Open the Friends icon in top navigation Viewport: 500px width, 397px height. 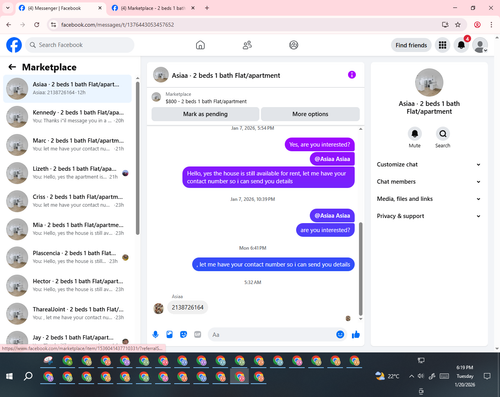[x=247, y=45]
